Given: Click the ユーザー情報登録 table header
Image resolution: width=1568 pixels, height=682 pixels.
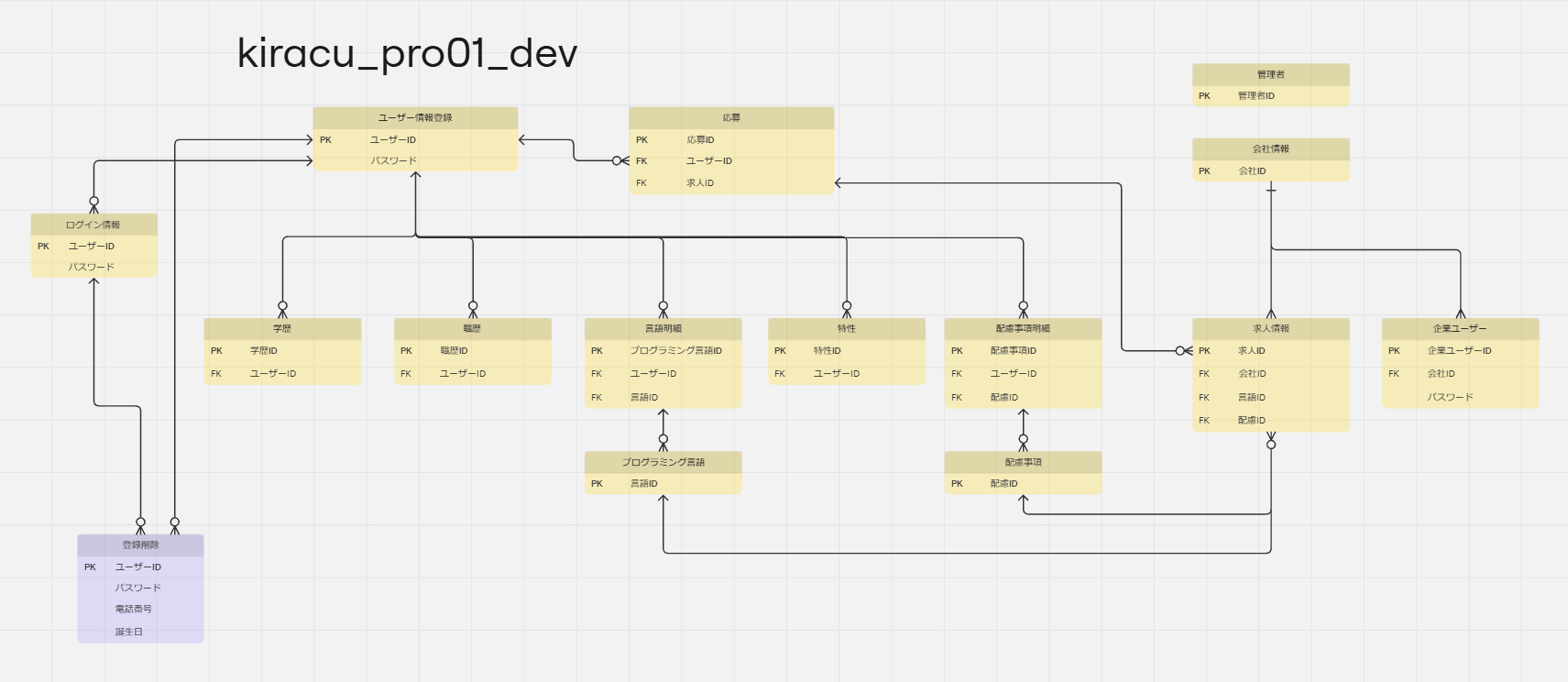Looking at the screenshot, I should [415, 117].
